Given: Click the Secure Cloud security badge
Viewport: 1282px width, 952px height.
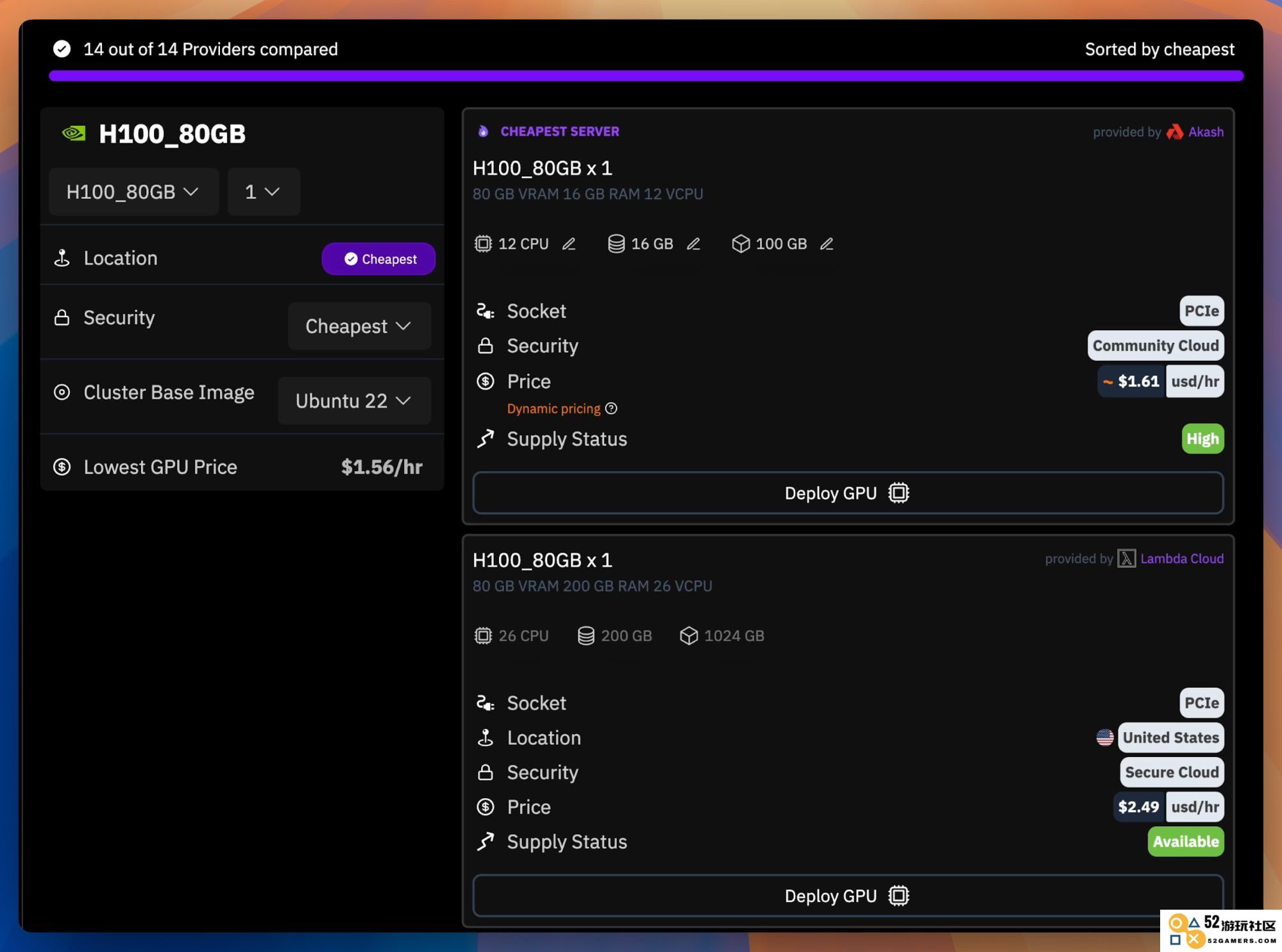Looking at the screenshot, I should click(x=1172, y=772).
